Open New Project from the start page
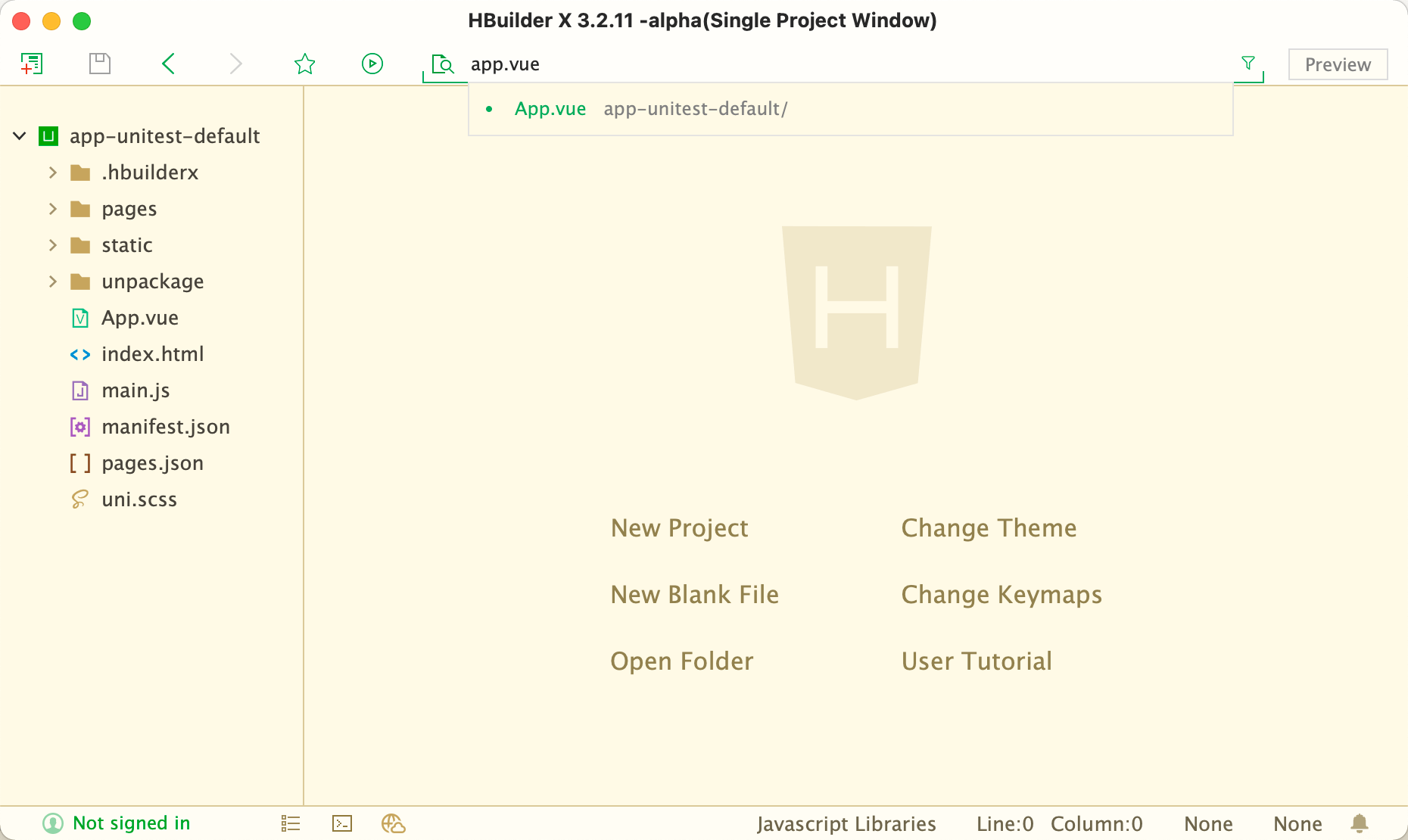Viewport: 1408px width, 840px height. (x=679, y=527)
